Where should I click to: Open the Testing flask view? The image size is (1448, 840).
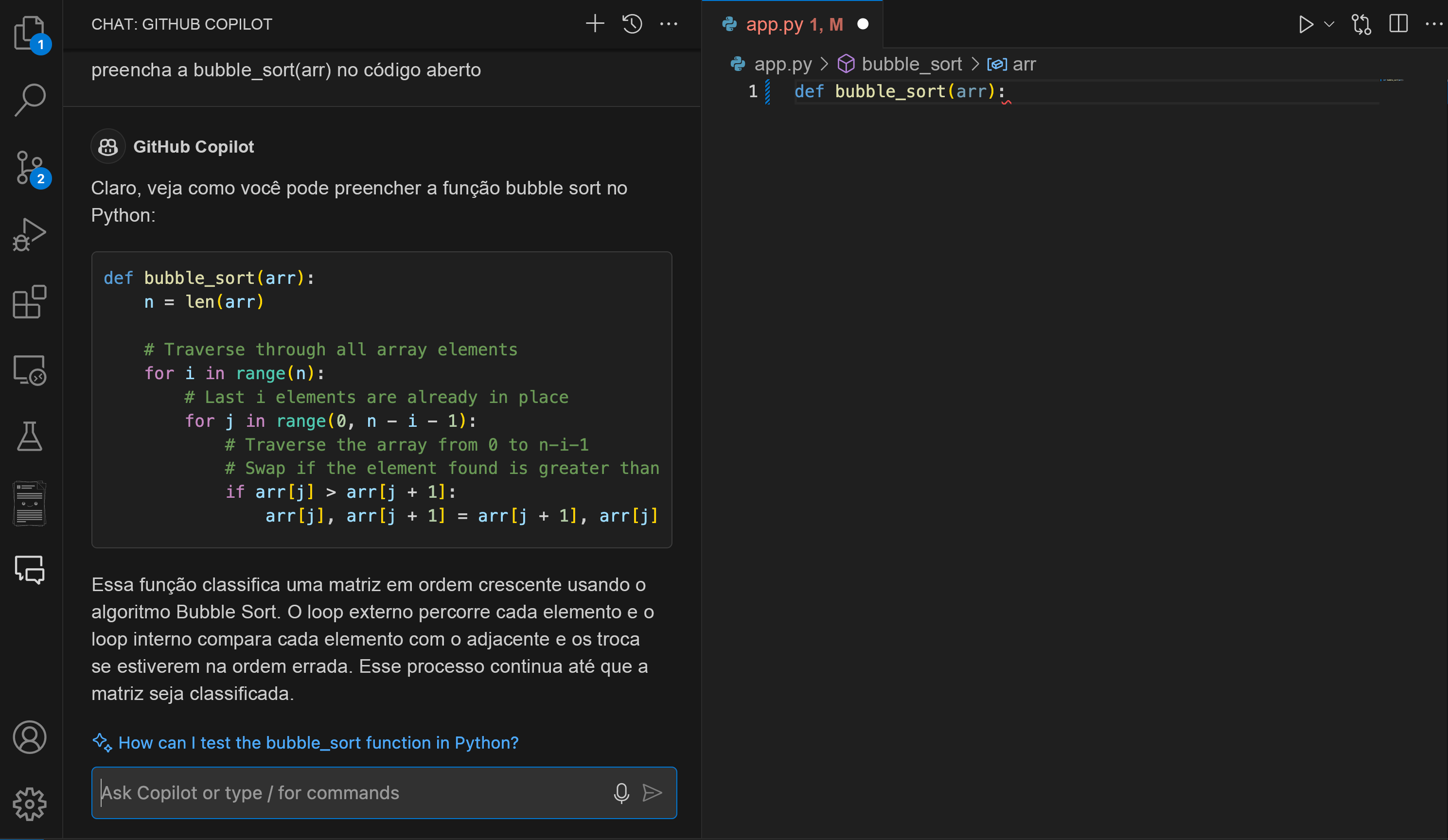(30, 437)
